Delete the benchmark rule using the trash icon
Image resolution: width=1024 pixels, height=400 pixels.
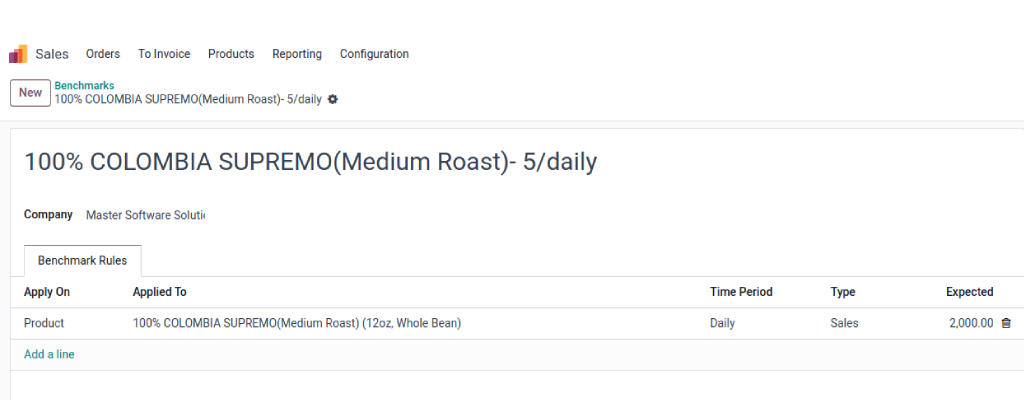pyautogui.click(x=1006, y=323)
